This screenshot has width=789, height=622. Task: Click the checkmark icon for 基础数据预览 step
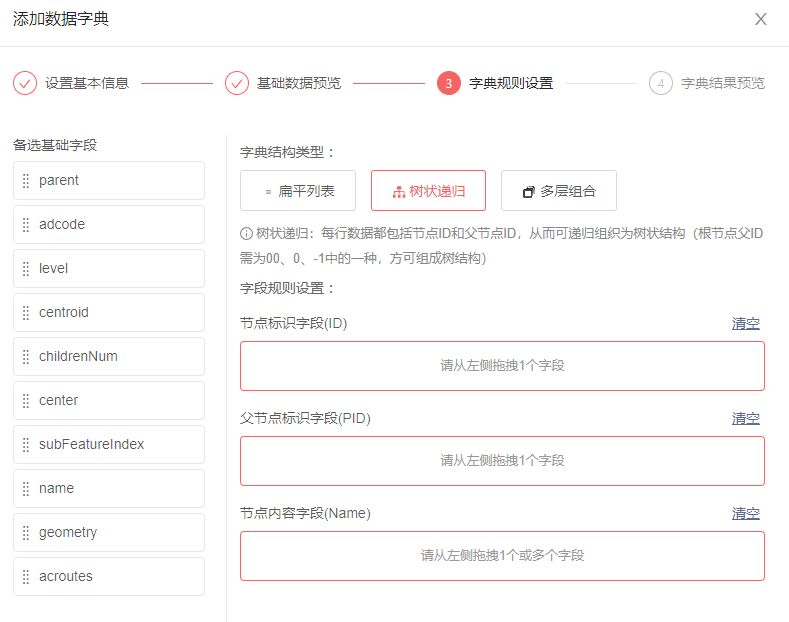pos(237,83)
